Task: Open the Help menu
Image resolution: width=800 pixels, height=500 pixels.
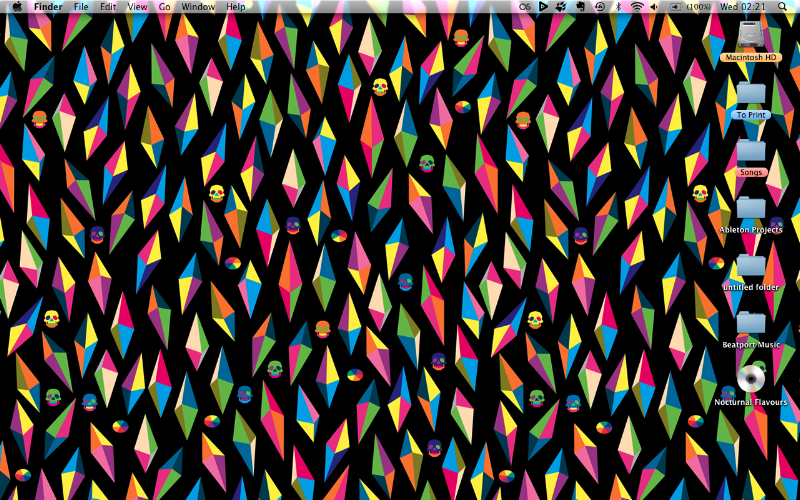Action: [x=235, y=7]
